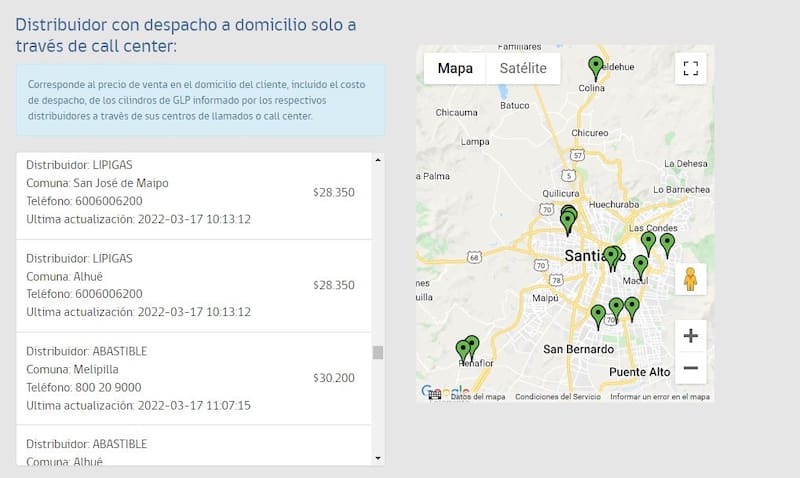Open Condiciones del Servicio link

[x=558, y=397]
